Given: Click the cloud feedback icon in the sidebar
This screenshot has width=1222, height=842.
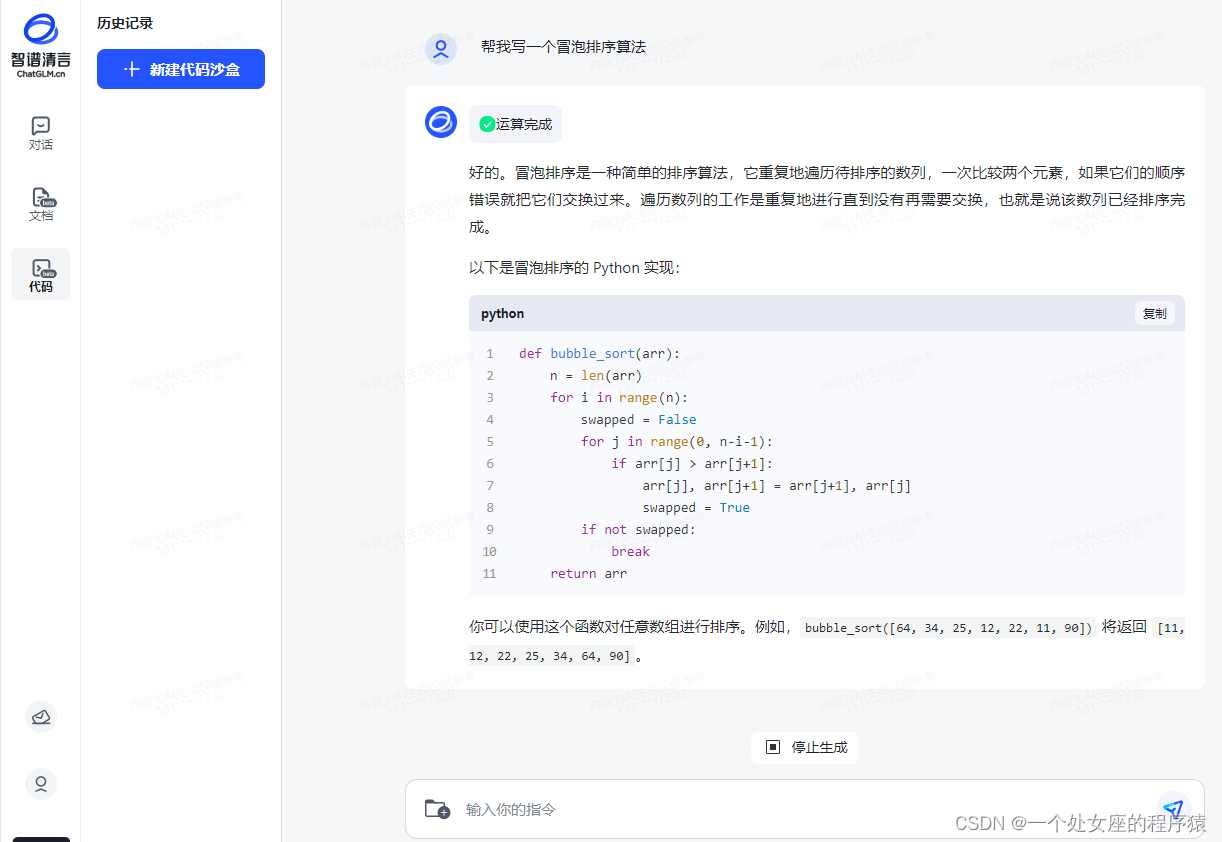Looking at the screenshot, I should pyautogui.click(x=41, y=717).
